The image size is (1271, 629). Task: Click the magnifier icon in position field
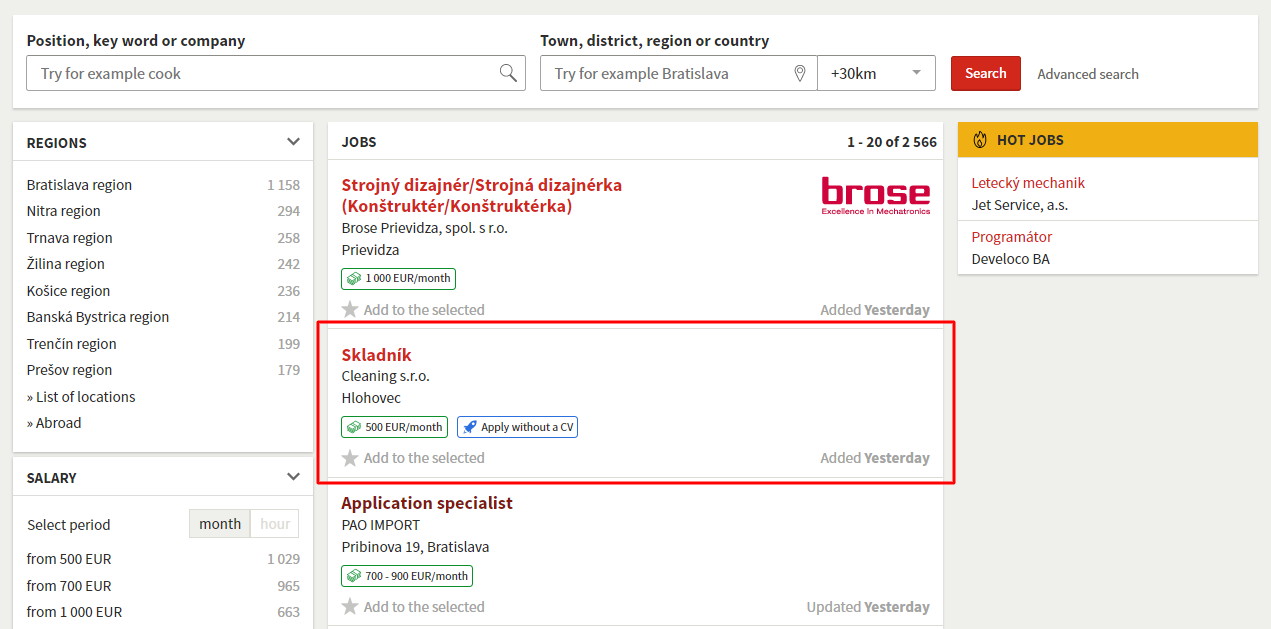click(x=508, y=73)
